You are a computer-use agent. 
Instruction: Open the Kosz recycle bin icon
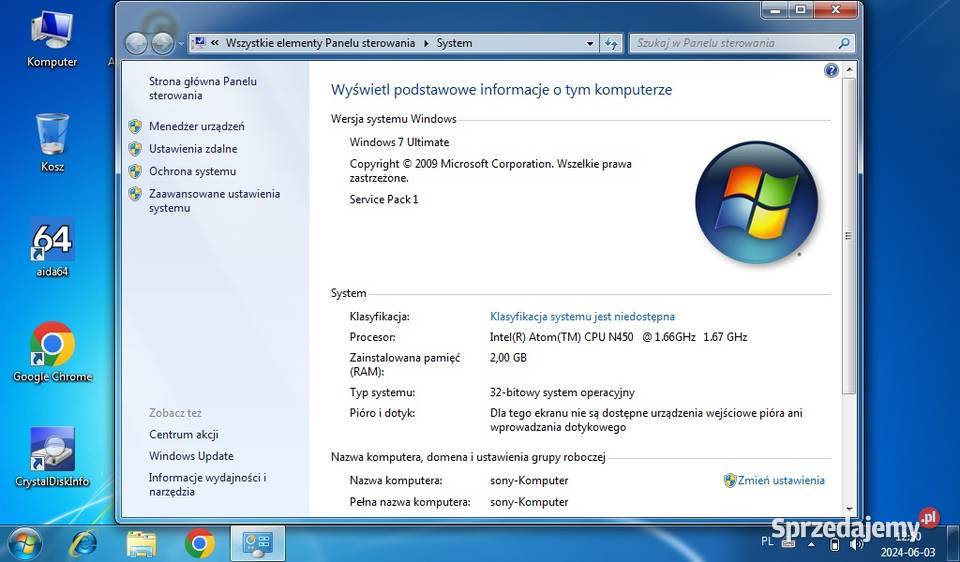click(x=52, y=143)
